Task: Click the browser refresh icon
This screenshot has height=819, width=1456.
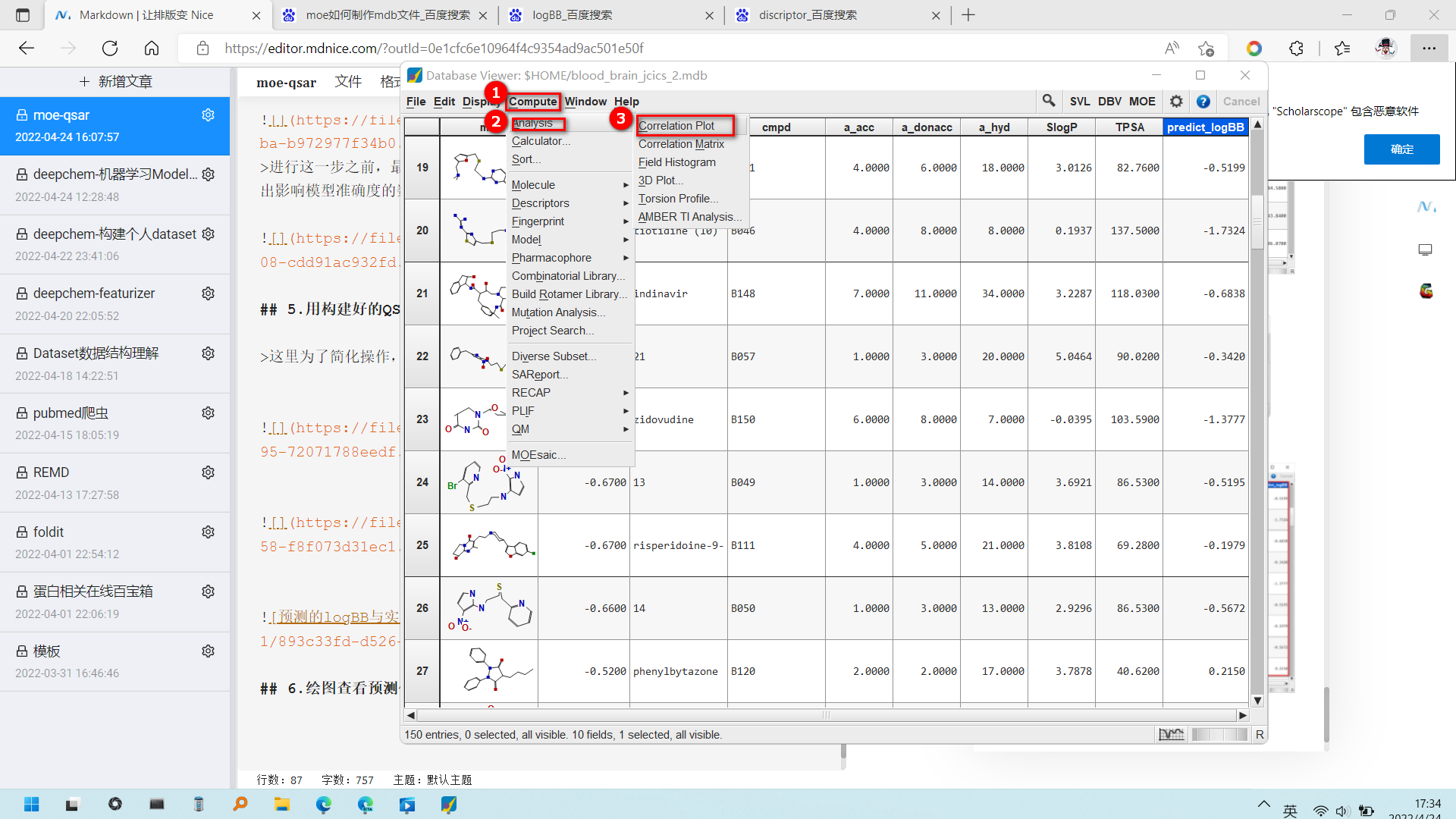Action: pos(110,49)
